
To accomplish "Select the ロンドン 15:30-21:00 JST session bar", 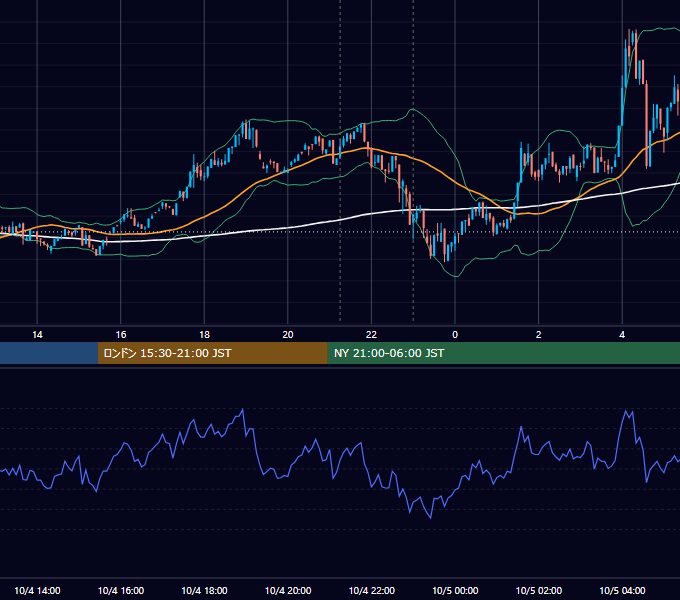I will point(212,353).
